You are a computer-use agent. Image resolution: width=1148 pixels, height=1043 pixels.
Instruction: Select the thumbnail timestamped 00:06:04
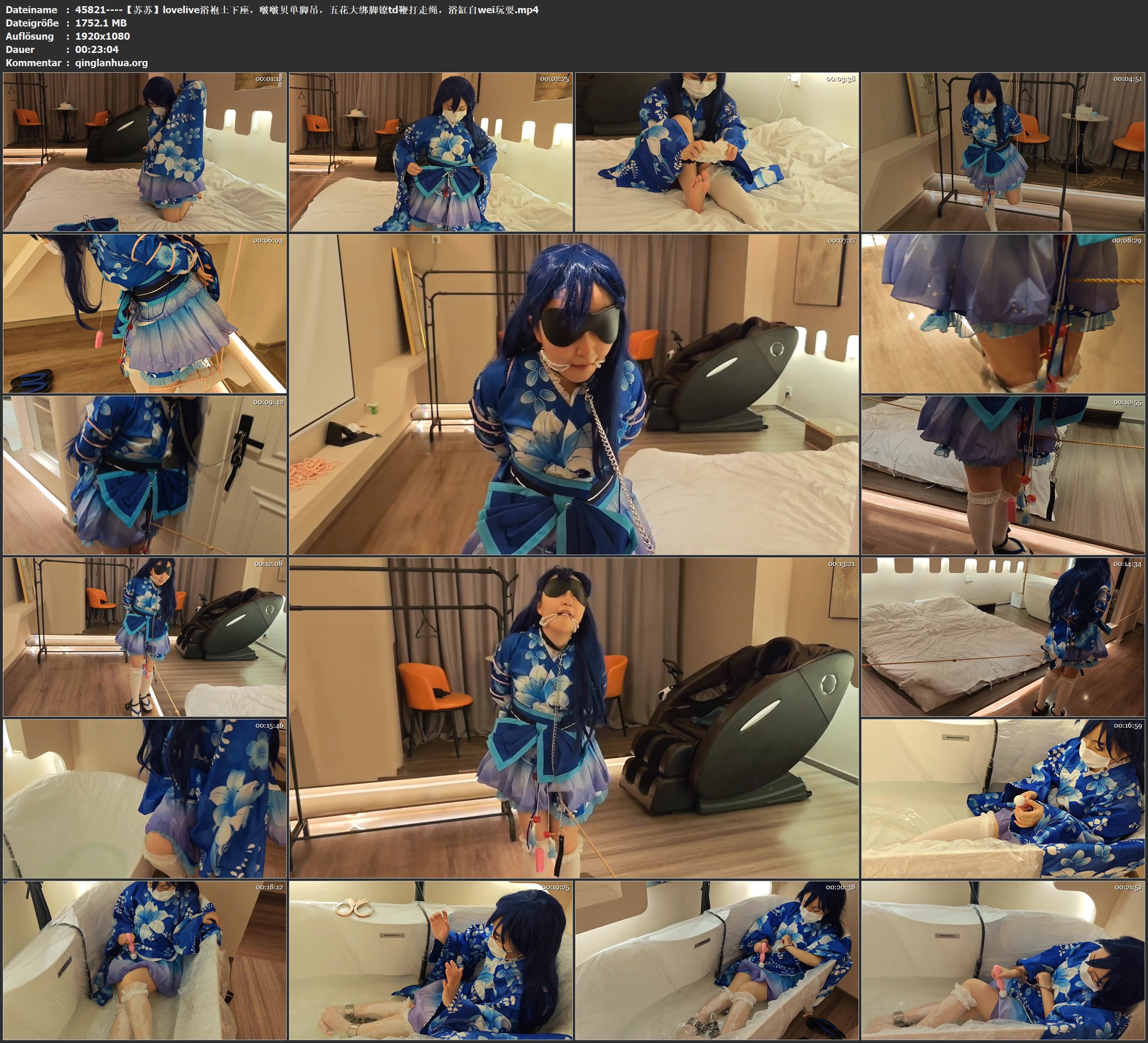(145, 313)
